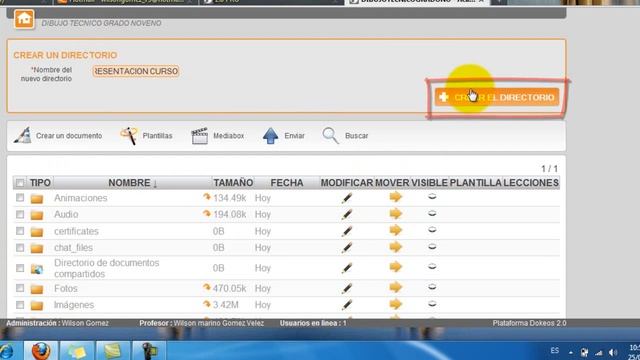Download Imágenes via the size arrow icon
Viewport: 640px width, 360px height.
pos(207,304)
